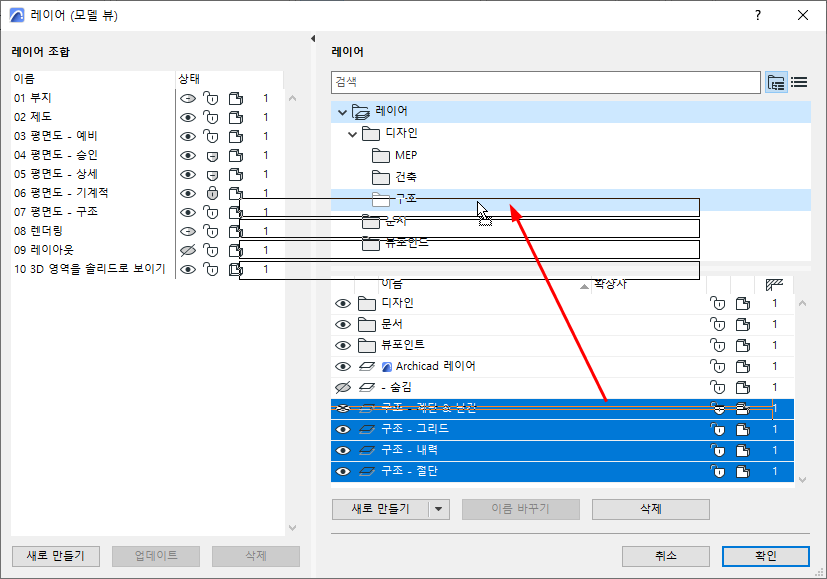Click lock icon of 03 평면도 - 예비
Image resolution: width=827 pixels, height=579 pixels.
point(211,137)
